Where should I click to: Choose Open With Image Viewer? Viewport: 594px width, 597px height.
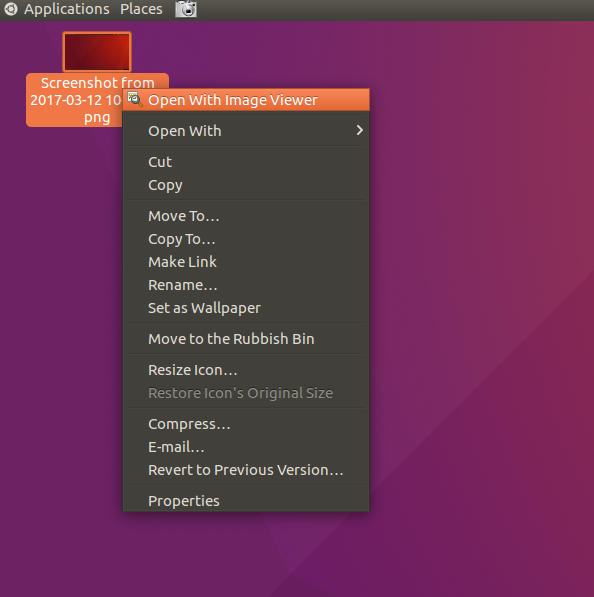click(x=246, y=100)
